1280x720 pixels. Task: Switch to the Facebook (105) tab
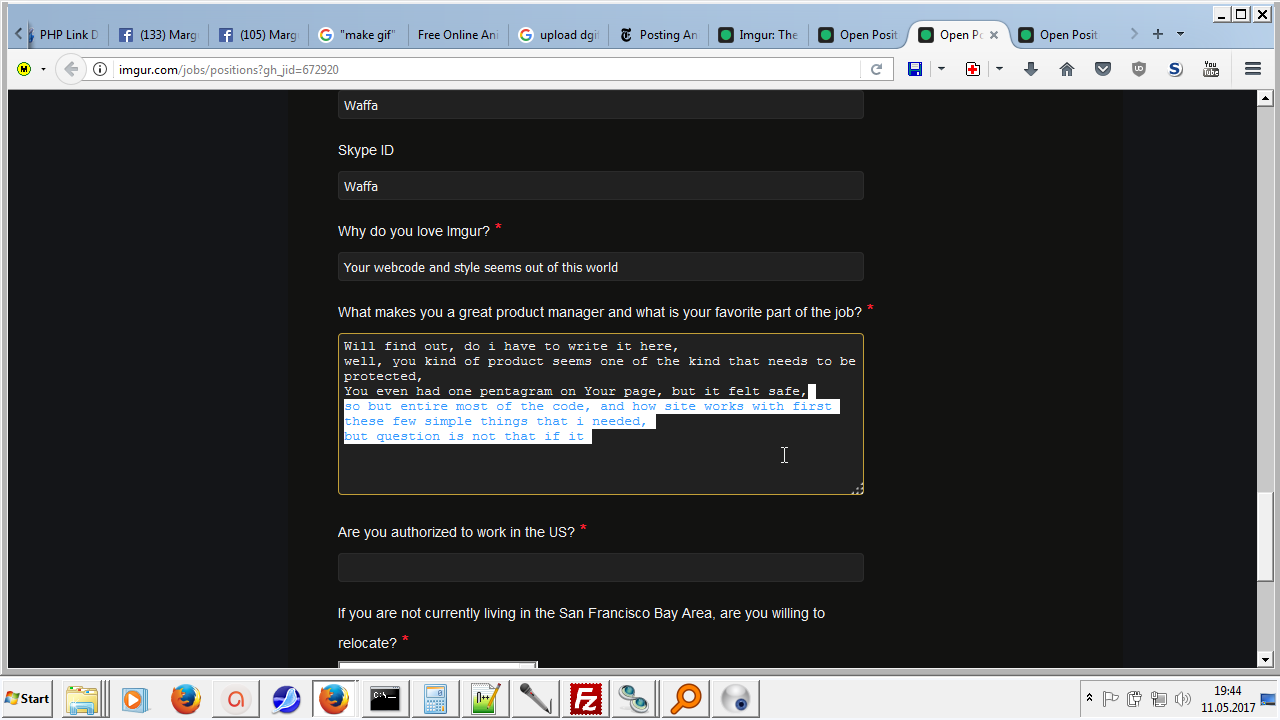coord(258,35)
